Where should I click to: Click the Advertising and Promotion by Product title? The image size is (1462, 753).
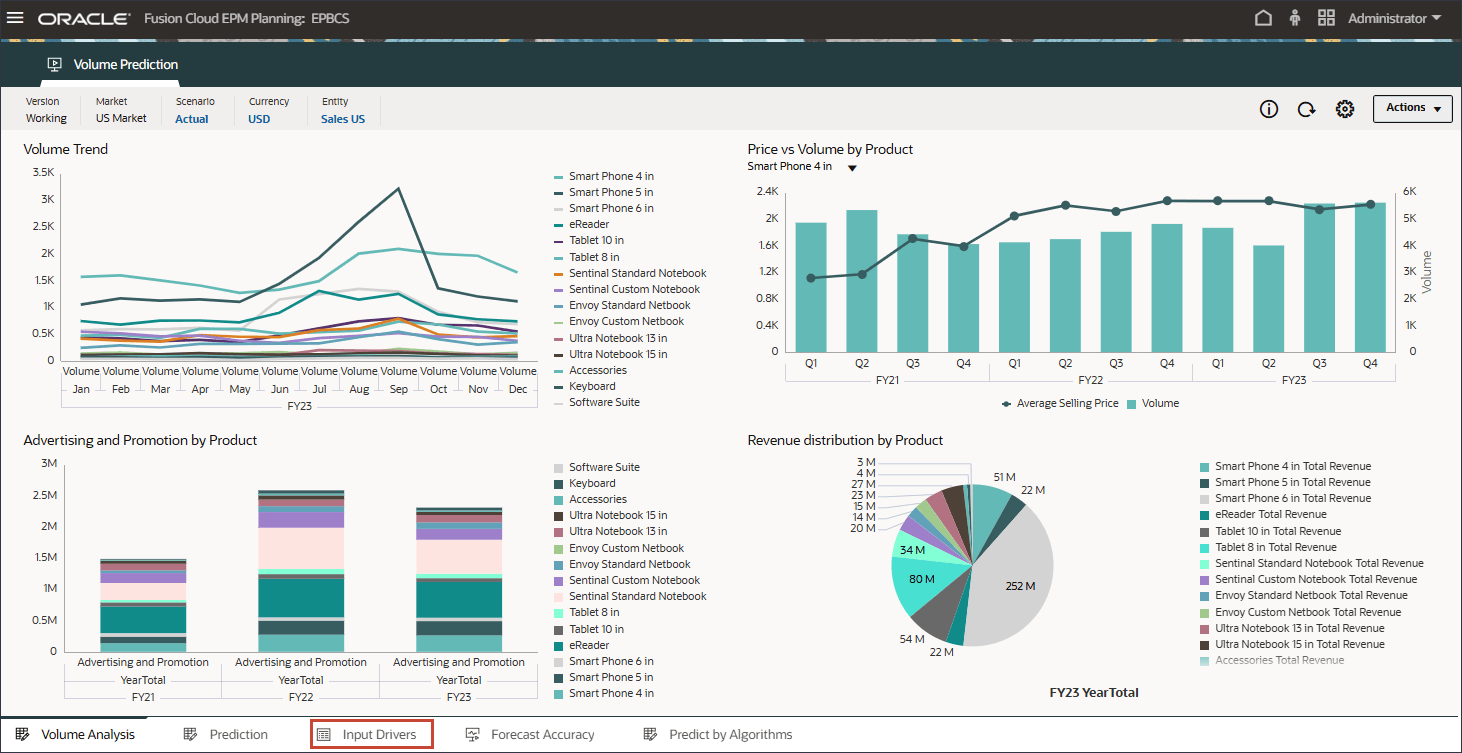pyautogui.click(x=140, y=440)
